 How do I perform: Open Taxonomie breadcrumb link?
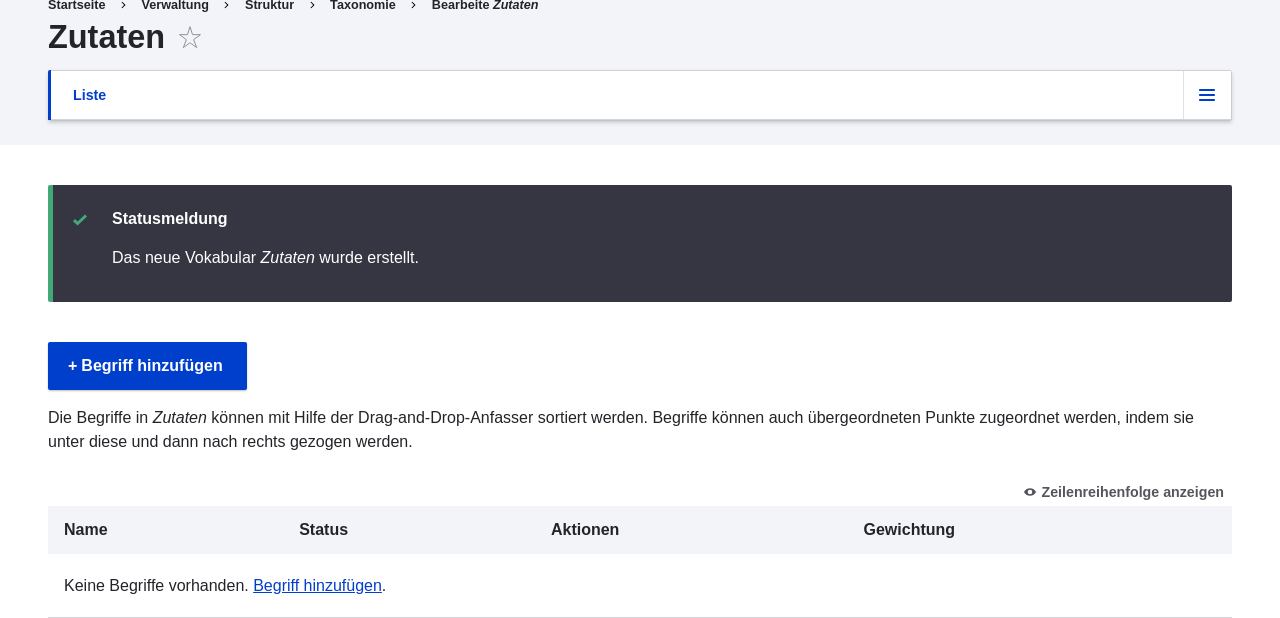tap(363, 5)
